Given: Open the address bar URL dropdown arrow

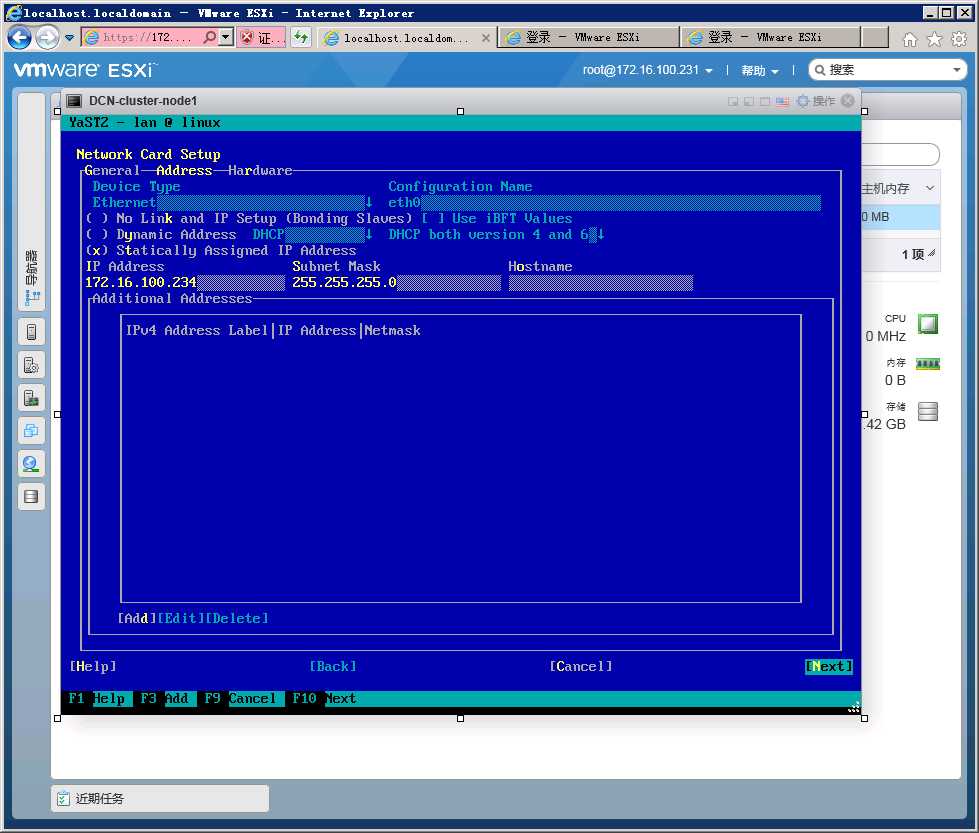Looking at the screenshot, I should coord(225,37).
